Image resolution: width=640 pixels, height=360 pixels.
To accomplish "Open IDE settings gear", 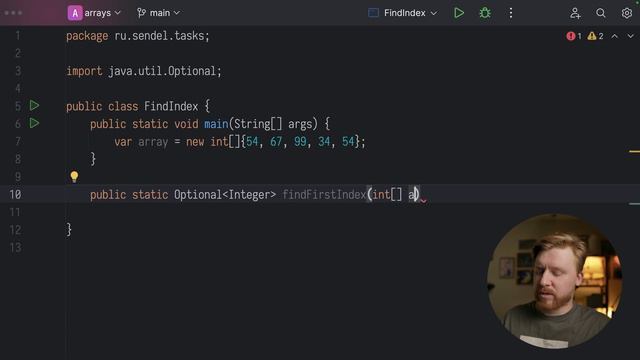I will (627, 13).
